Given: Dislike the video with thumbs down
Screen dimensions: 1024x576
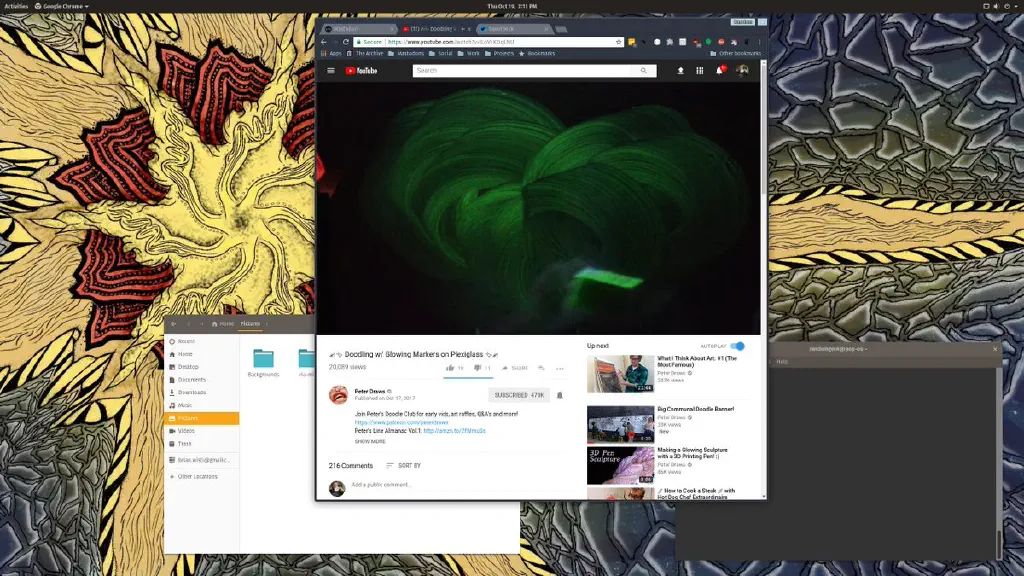Looking at the screenshot, I should tap(482, 368).
